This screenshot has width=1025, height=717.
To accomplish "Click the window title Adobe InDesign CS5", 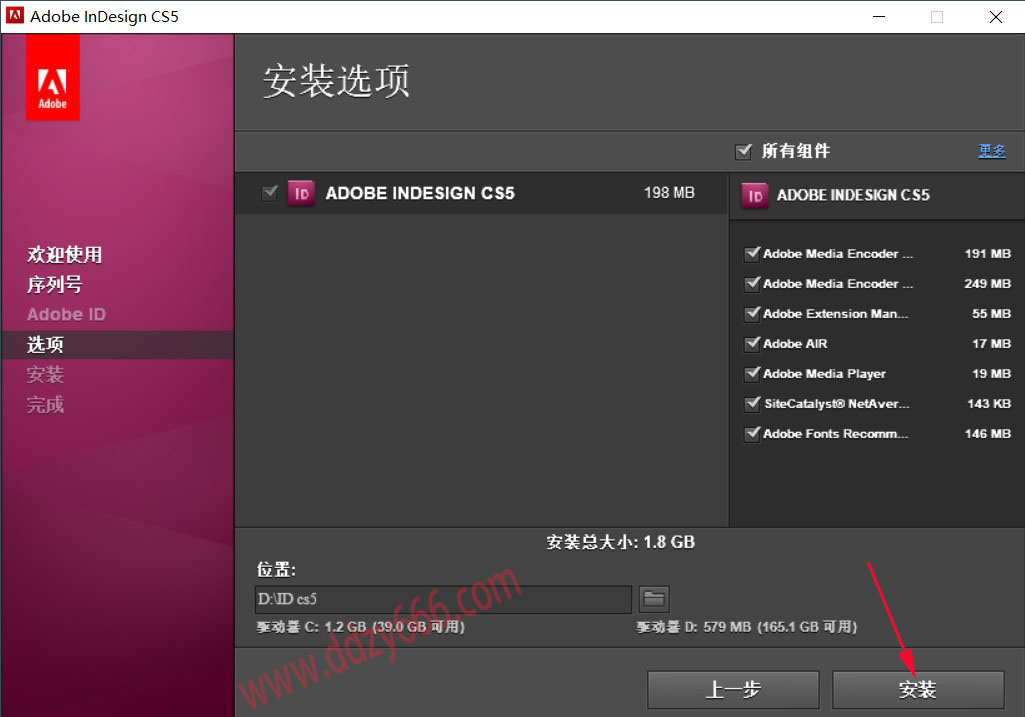I will (x=105, y=16).
